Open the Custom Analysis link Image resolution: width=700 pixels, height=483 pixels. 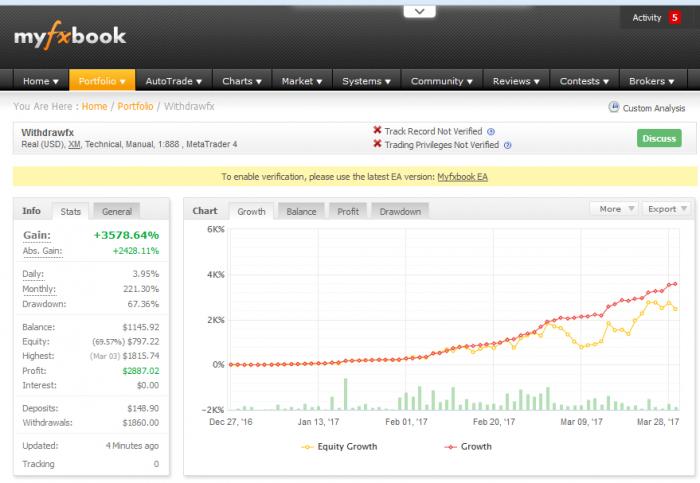click(x=654, y=108)
